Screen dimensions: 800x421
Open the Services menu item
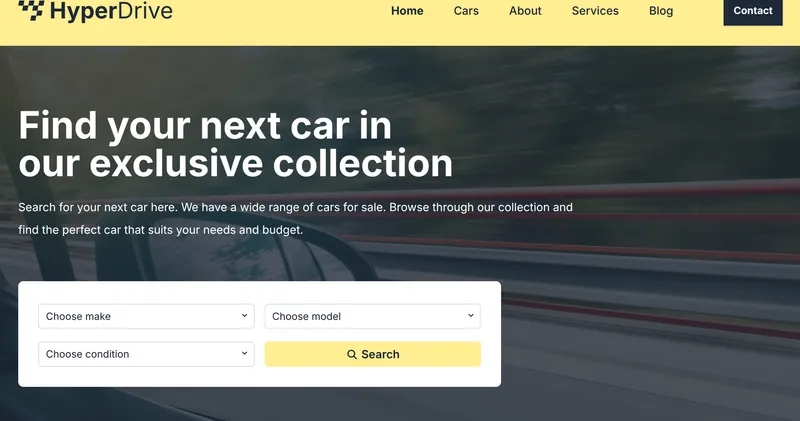(x=595, y=11)
